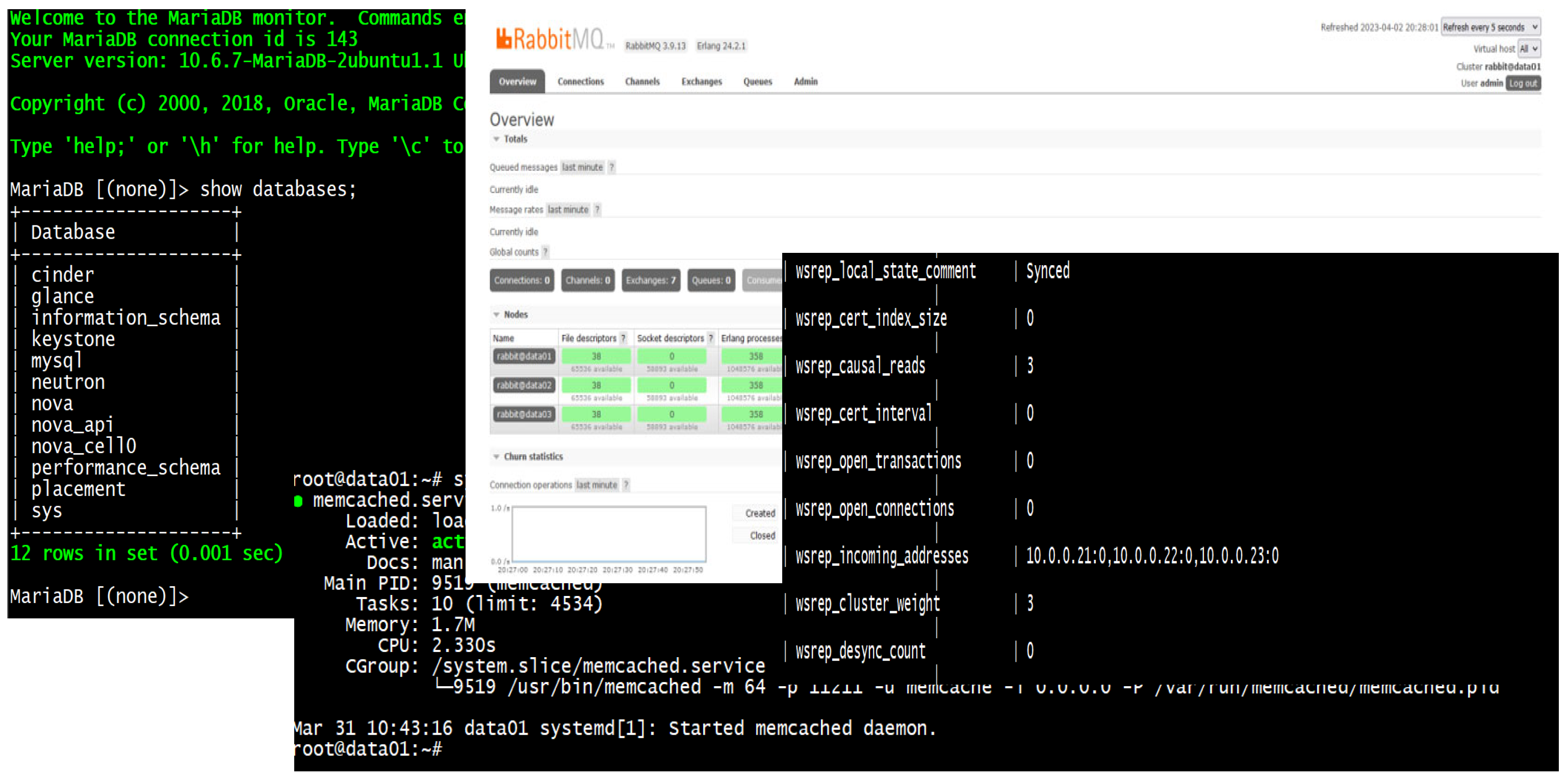Open the refresh interval dropdown

(x=1490, y=28)
